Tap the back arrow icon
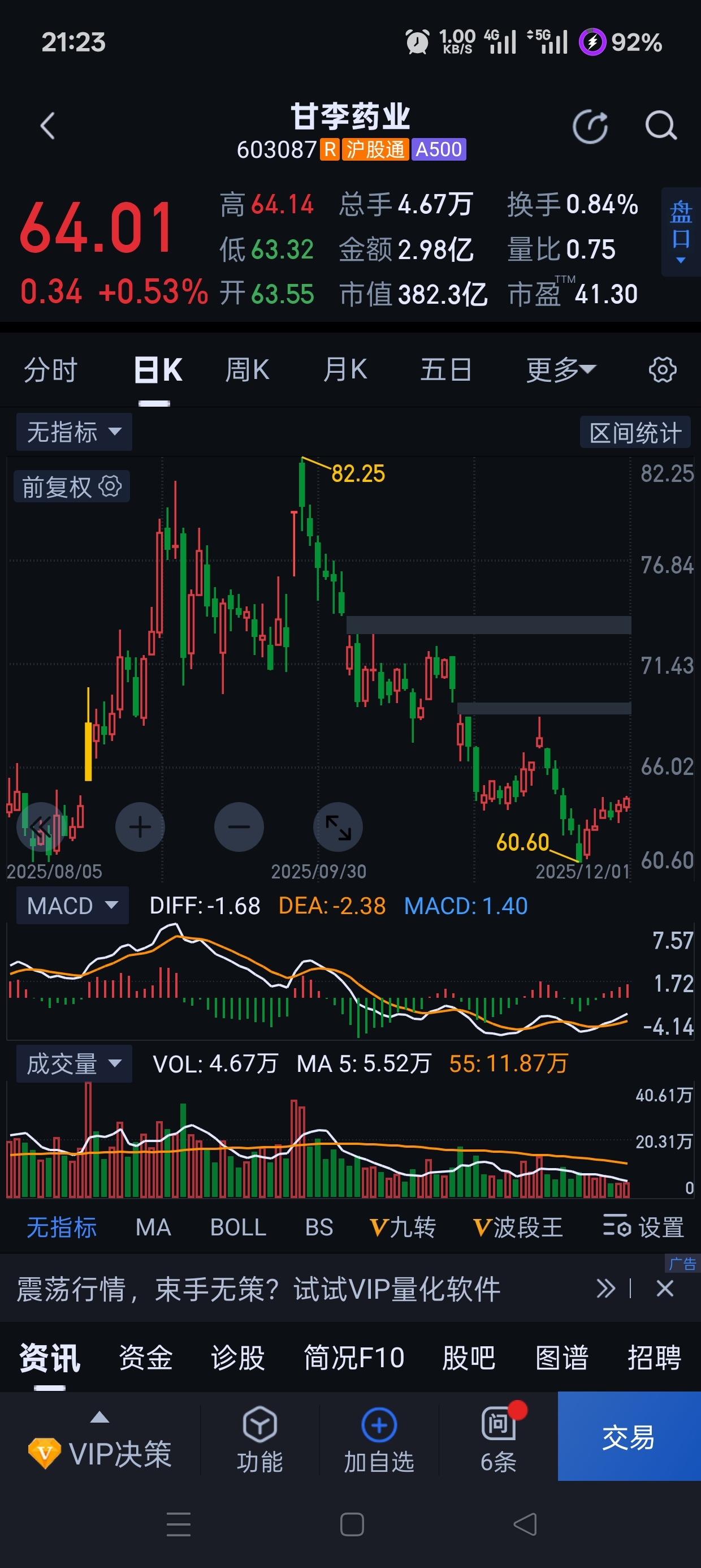Viewport: 701px width, 1568px height. tap(47, 126)
